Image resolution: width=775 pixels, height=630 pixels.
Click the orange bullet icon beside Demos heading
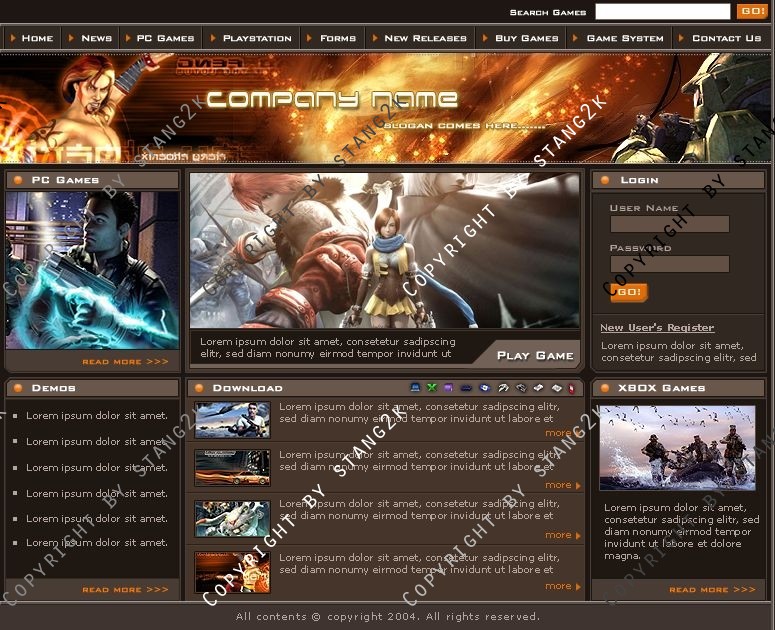(x=19, y=388)
